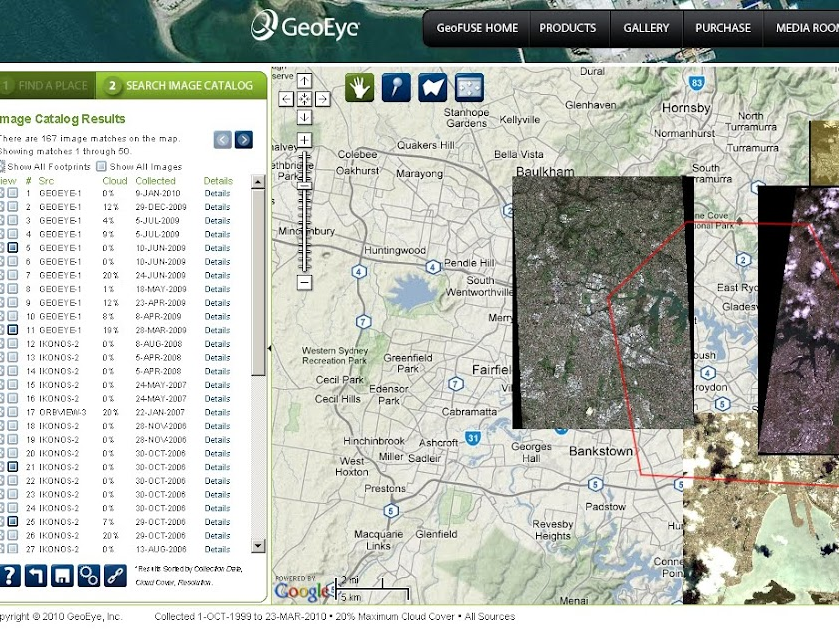Open Details for result 7 dated 24-JUN-2009
This screenshot has height=629, width=839.
217,275
